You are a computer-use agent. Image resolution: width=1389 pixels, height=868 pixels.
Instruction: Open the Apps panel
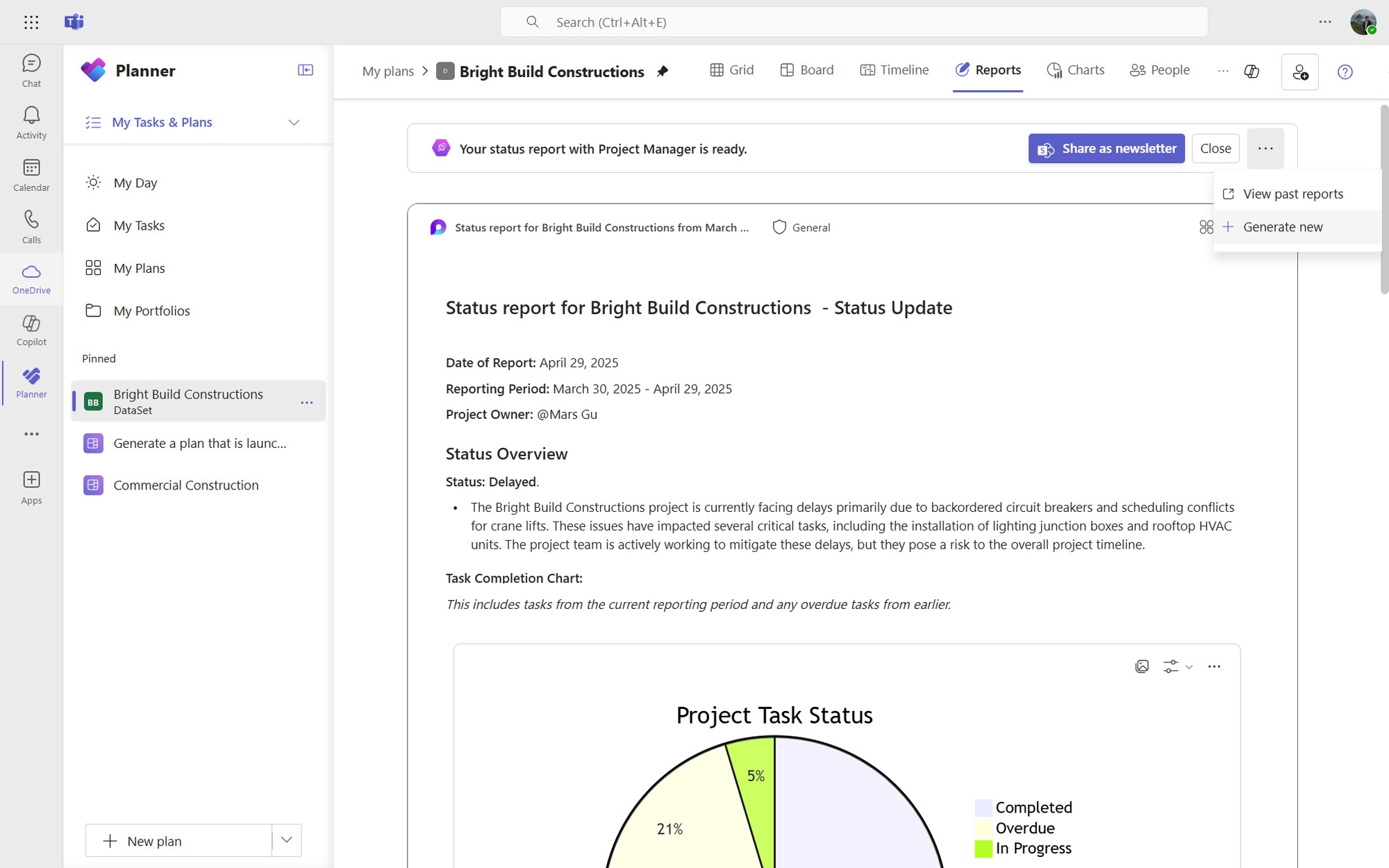31,486
